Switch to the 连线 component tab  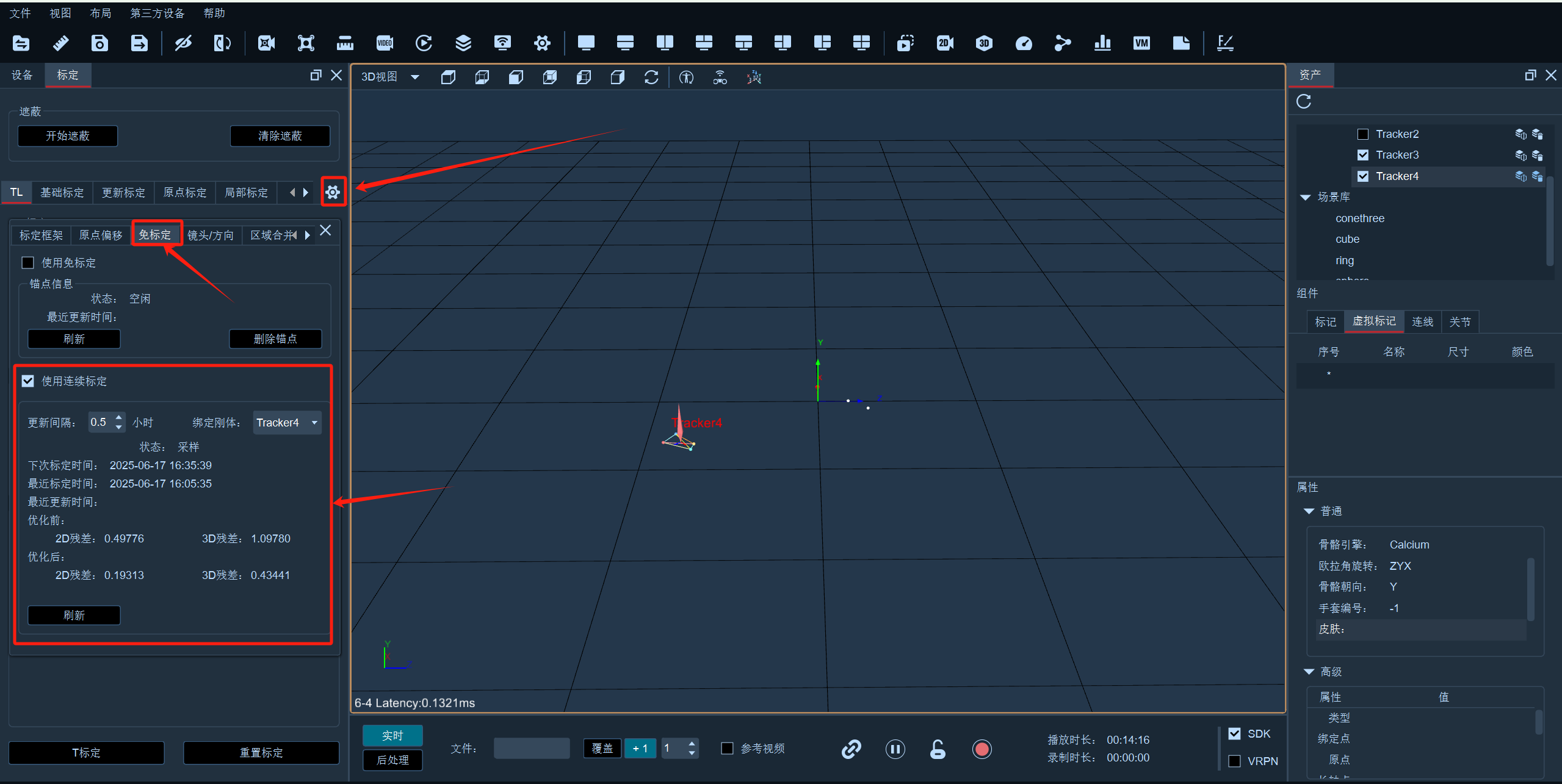coord(1422,322)
